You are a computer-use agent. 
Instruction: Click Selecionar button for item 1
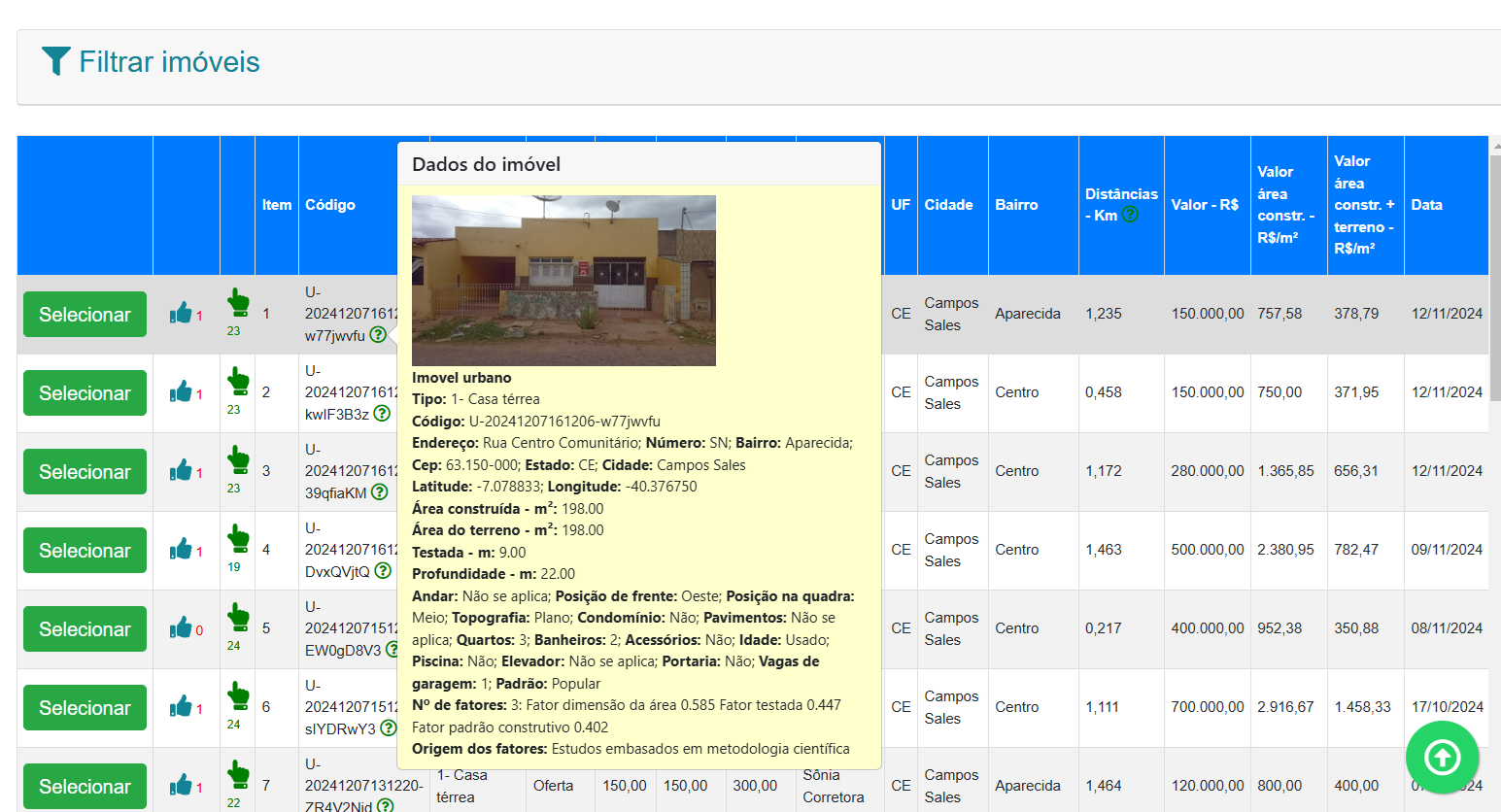coord(85,315)
